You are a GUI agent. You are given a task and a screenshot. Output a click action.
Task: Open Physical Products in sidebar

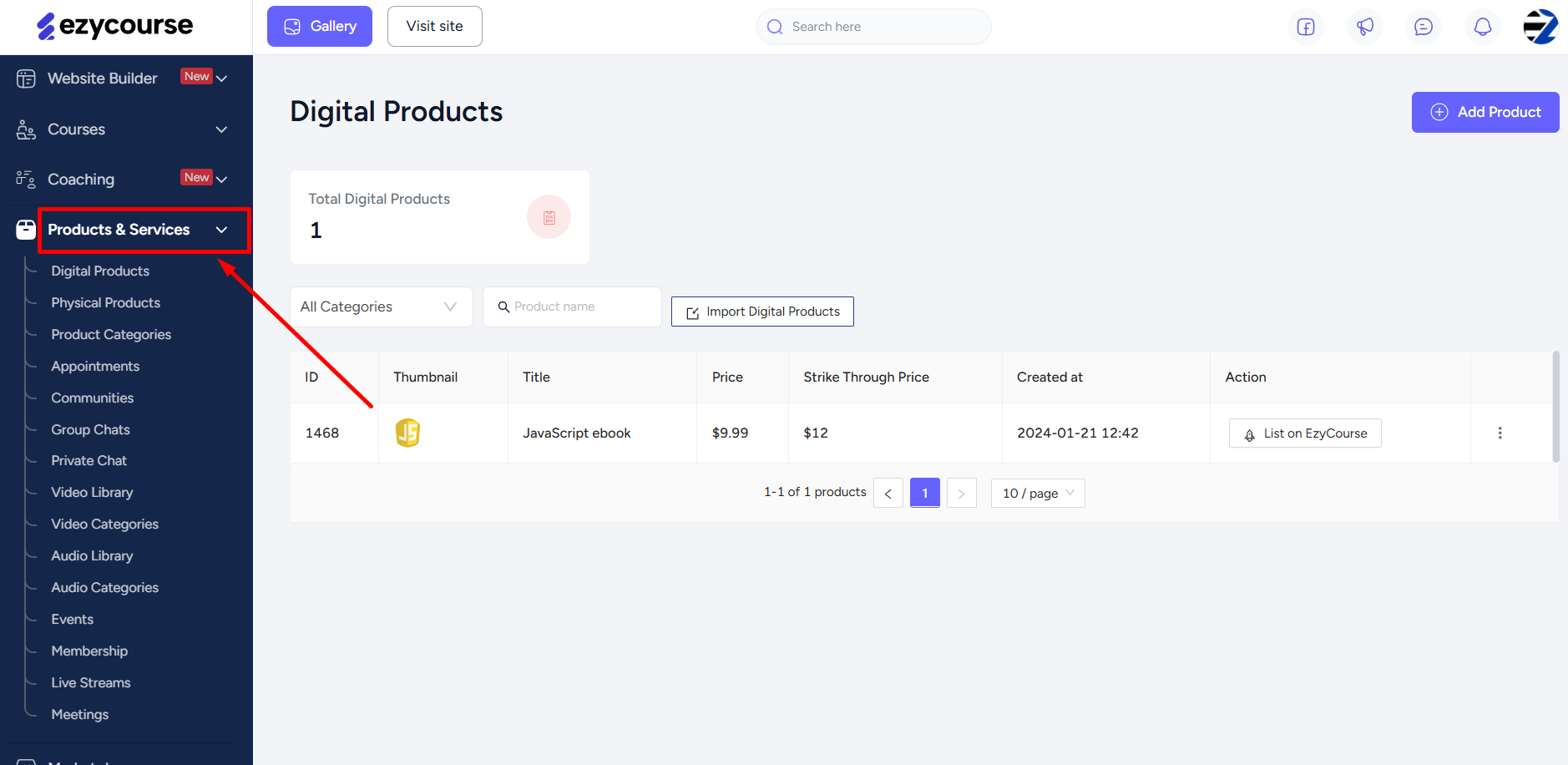click(x=105, y=302)
